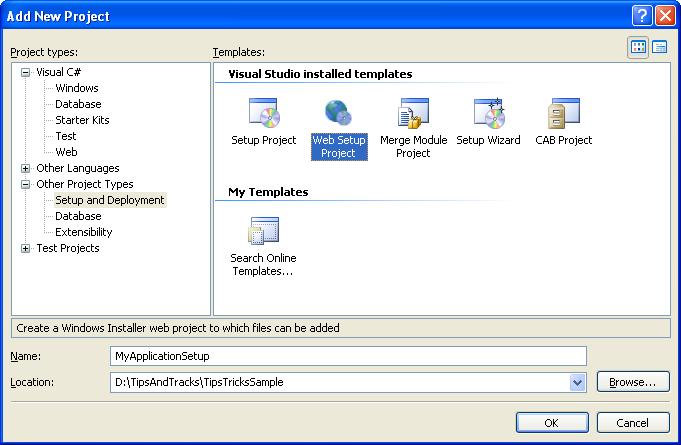Pick the Merge Module Project icon
The height and width of the screenshot is (445, 681).
[413, 113]
